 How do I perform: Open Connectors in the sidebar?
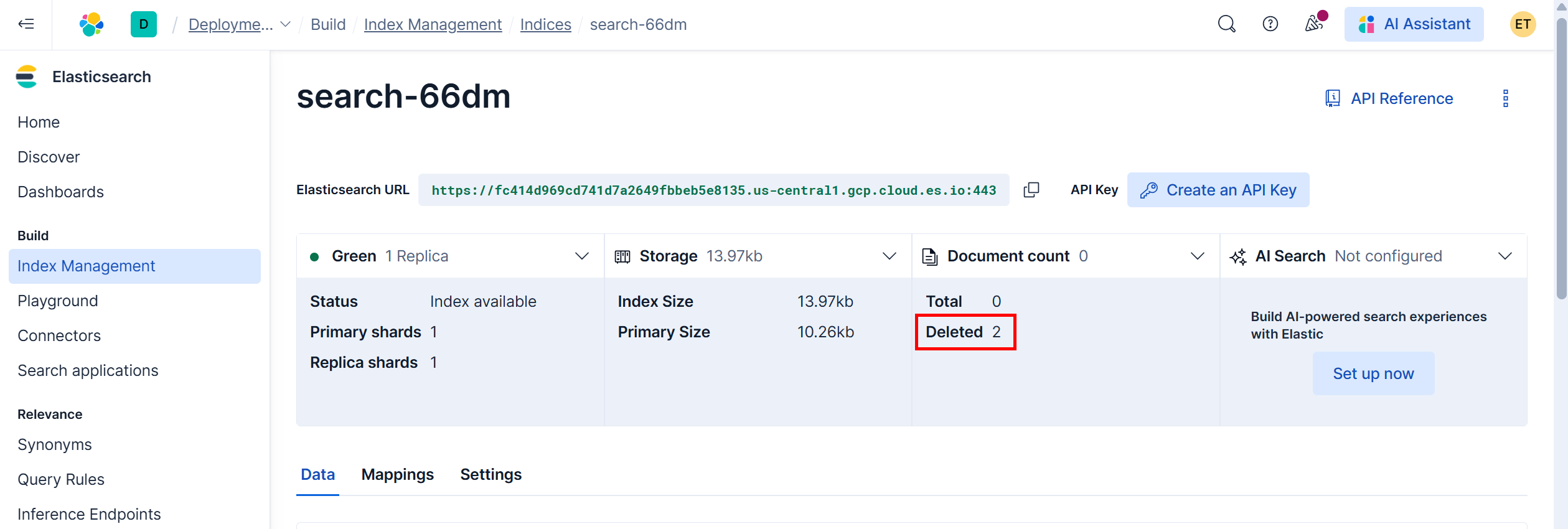coord(59,336)
